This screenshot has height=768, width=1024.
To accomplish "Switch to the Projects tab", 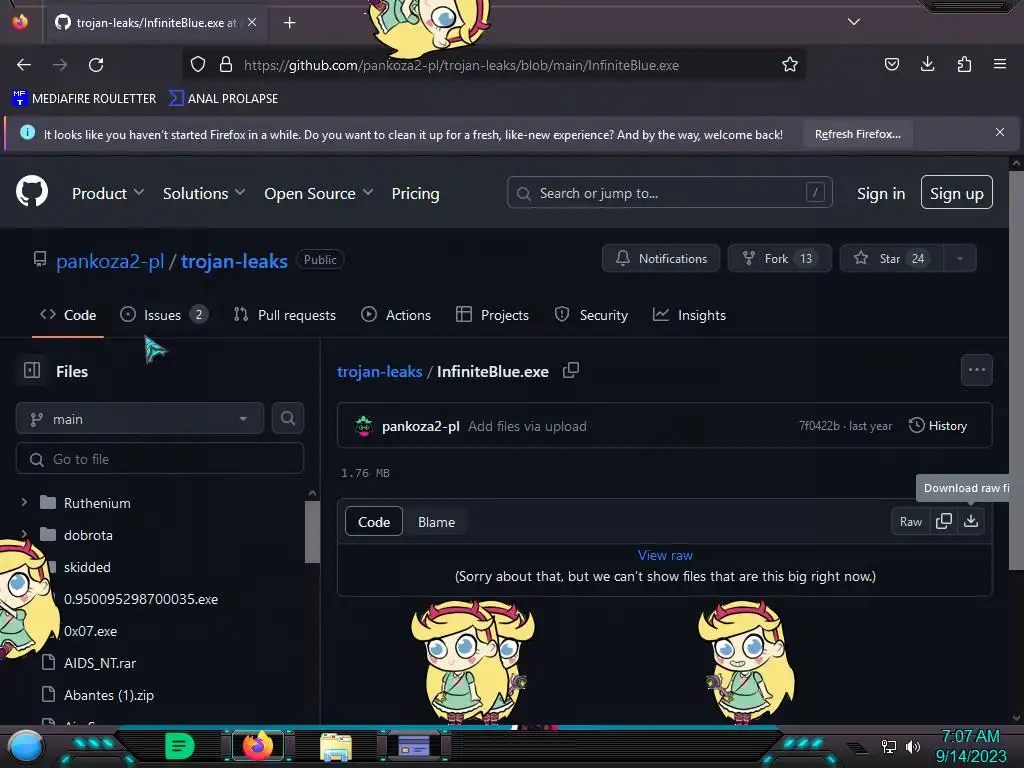I will click(492, 315).
